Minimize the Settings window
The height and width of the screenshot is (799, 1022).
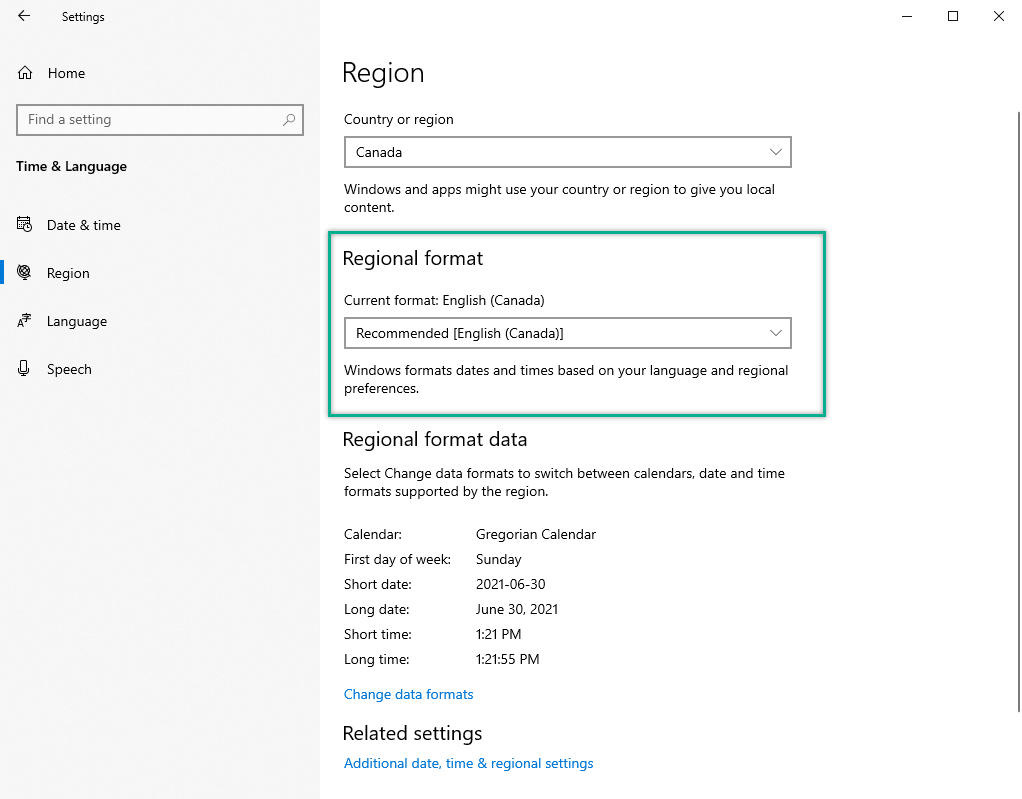(907, 16)
